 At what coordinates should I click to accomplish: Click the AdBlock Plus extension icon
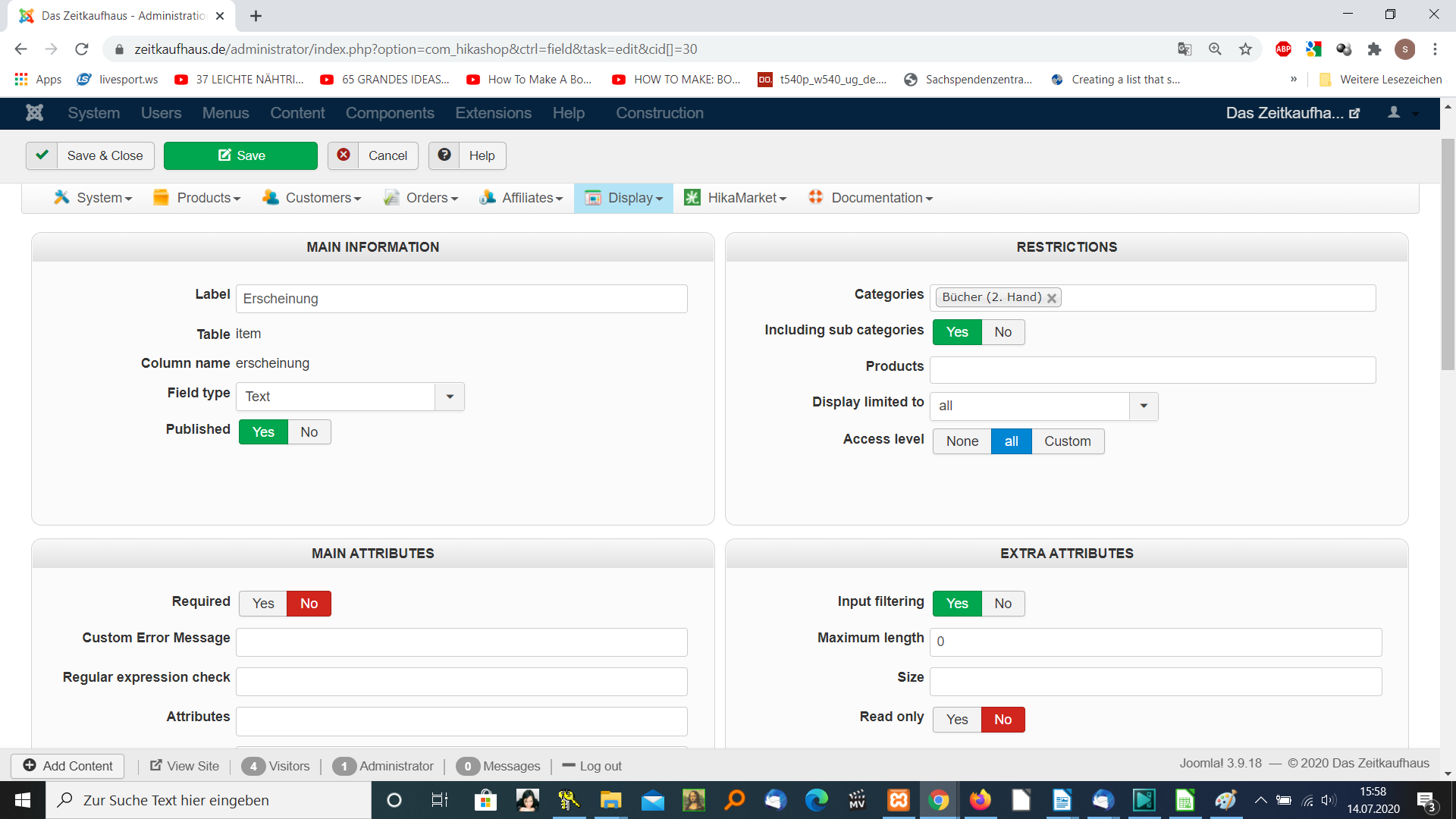coord(1283,49)
